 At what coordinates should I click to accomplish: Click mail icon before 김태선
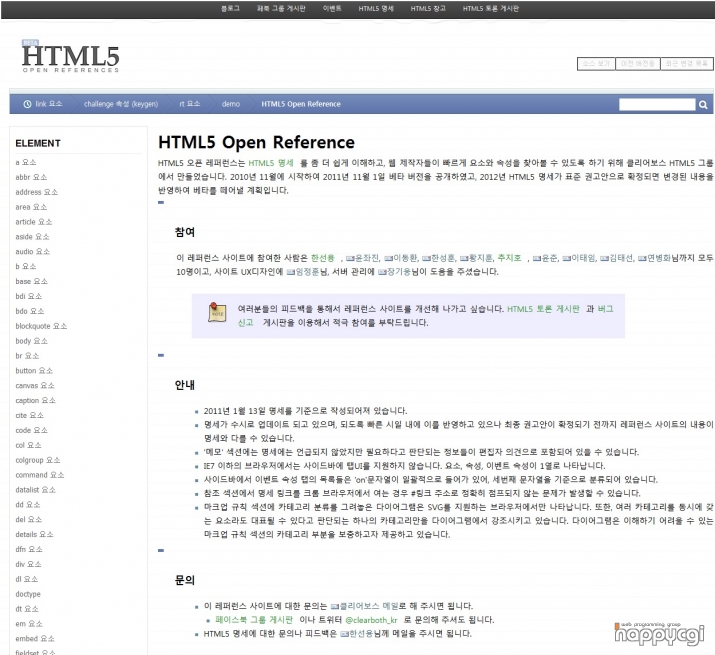pos(604,258)
